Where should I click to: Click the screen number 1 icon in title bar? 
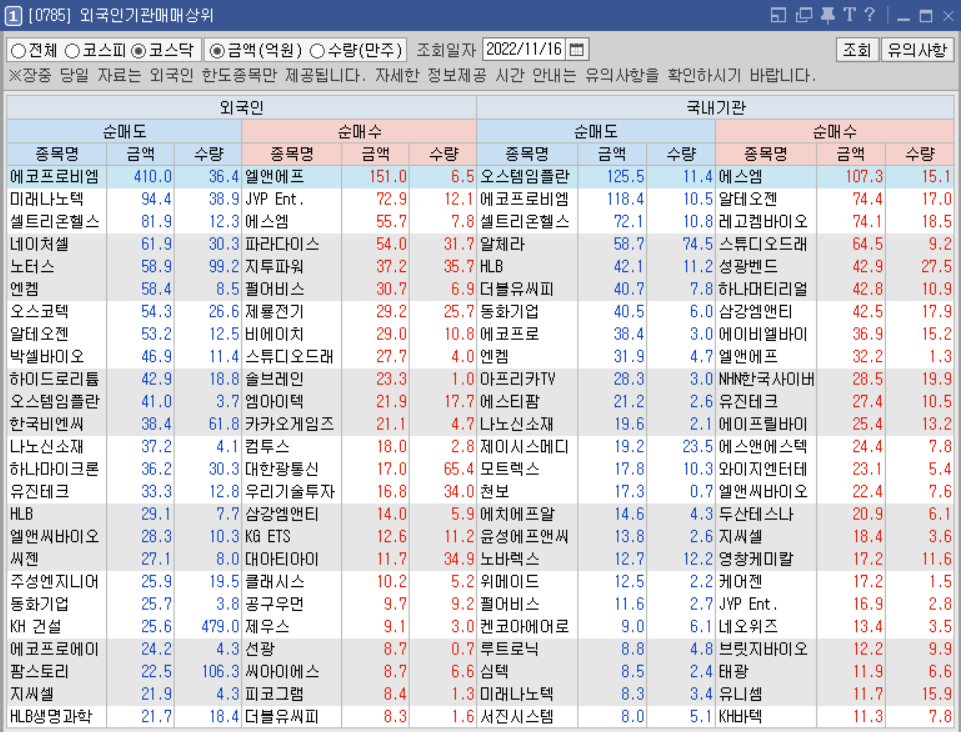click(13, 15)
